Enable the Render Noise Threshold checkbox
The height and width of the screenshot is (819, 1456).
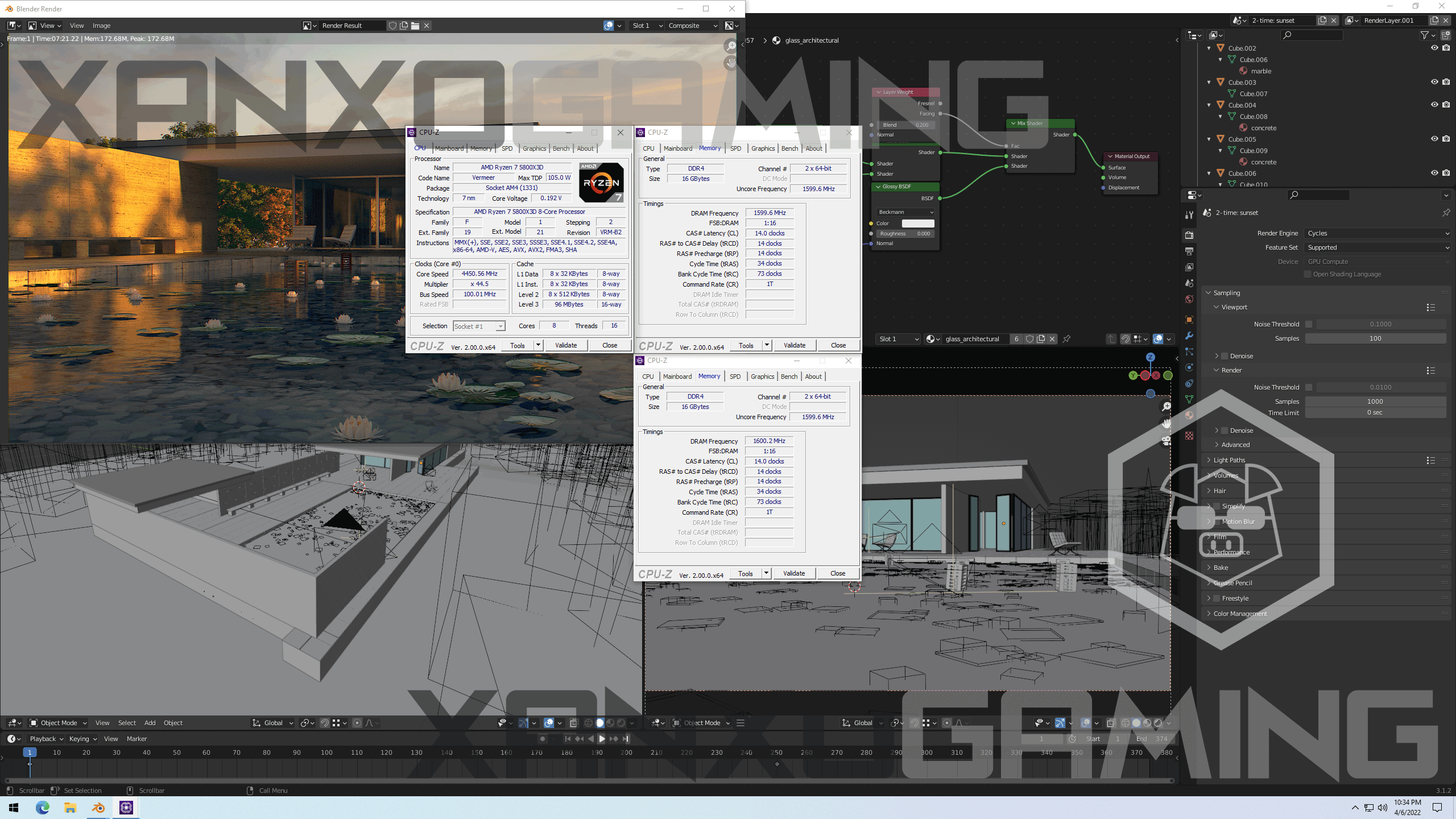[1309, 387]
